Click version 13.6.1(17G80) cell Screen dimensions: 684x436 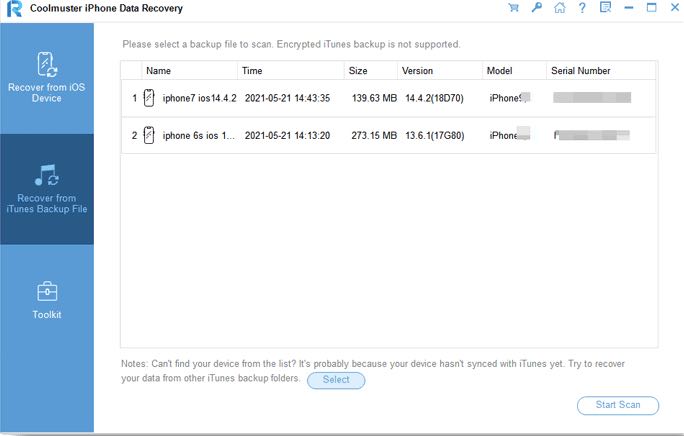point(434,136)
